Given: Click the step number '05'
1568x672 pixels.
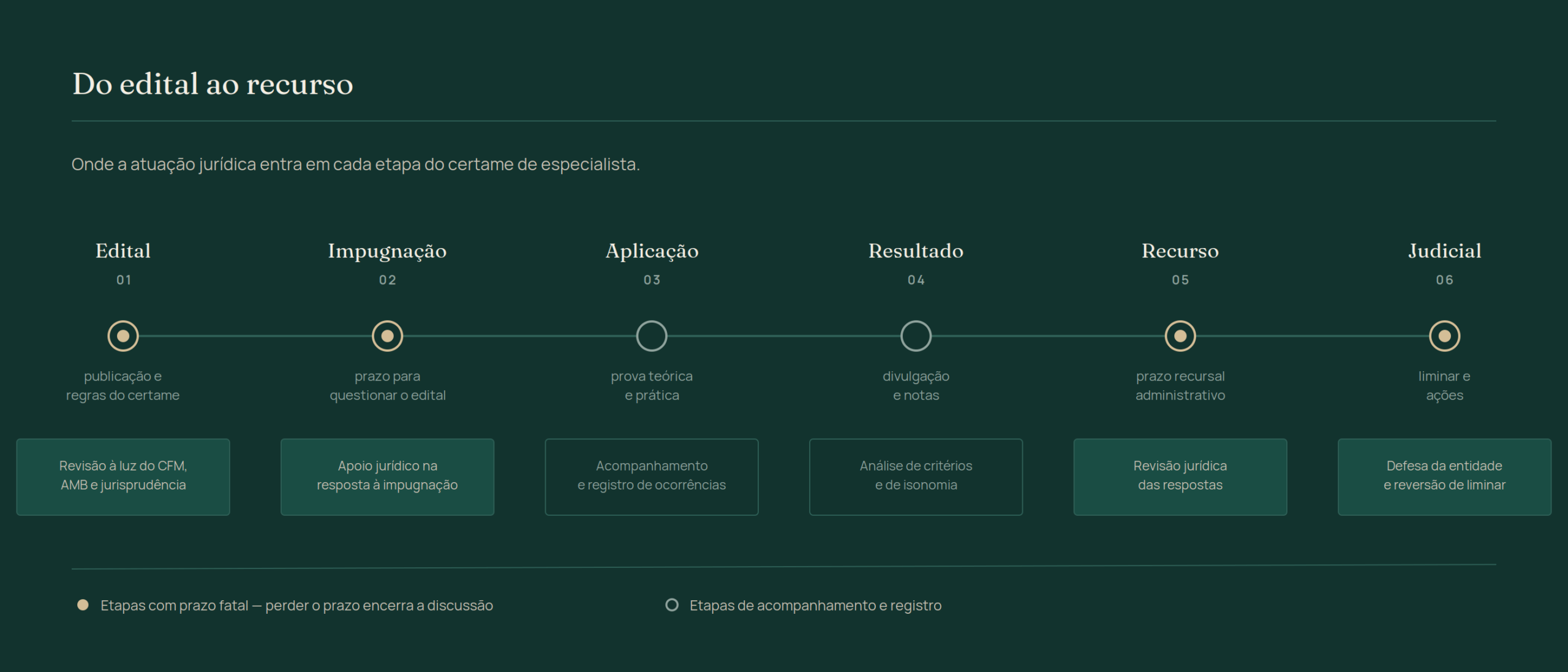Looking at the screenshot, I should coord(1180,280).
